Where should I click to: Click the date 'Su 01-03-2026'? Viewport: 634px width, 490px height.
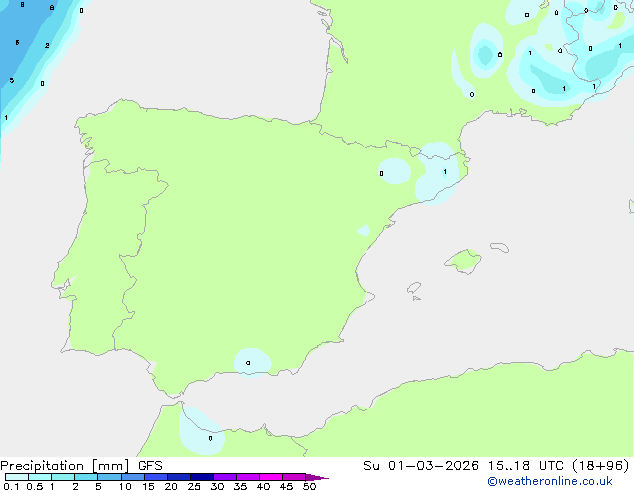(421, 465)
